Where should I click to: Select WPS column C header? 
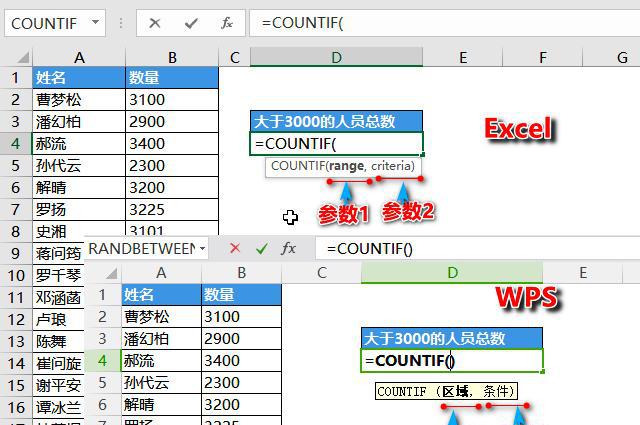[x=322, y=273]
